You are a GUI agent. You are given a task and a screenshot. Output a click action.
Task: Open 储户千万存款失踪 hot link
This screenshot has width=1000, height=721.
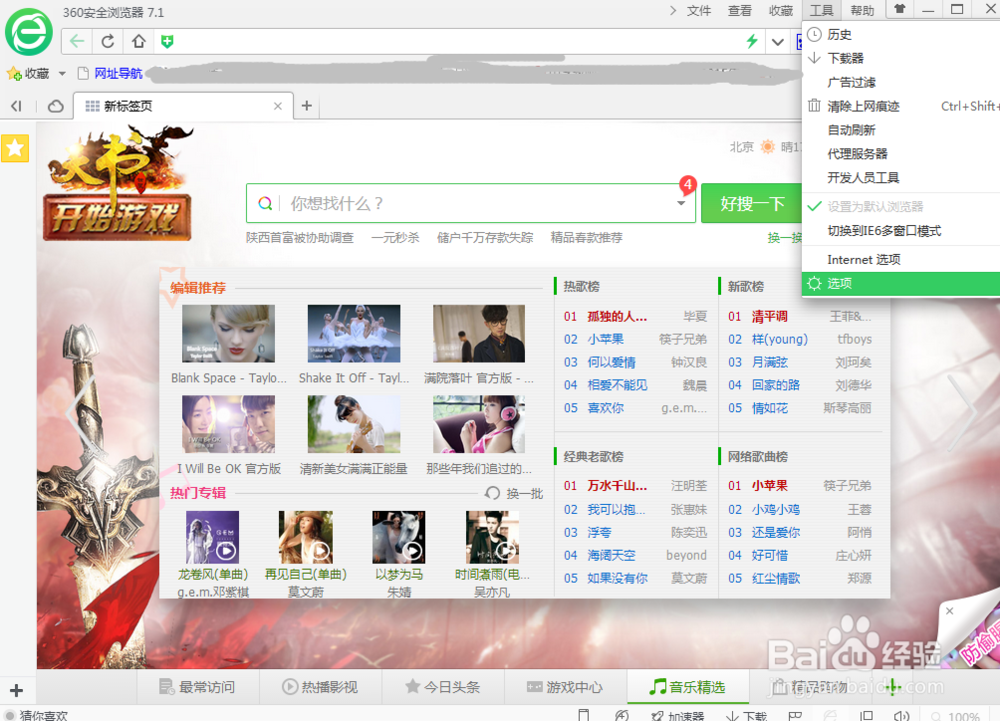[x=485, y=238]
